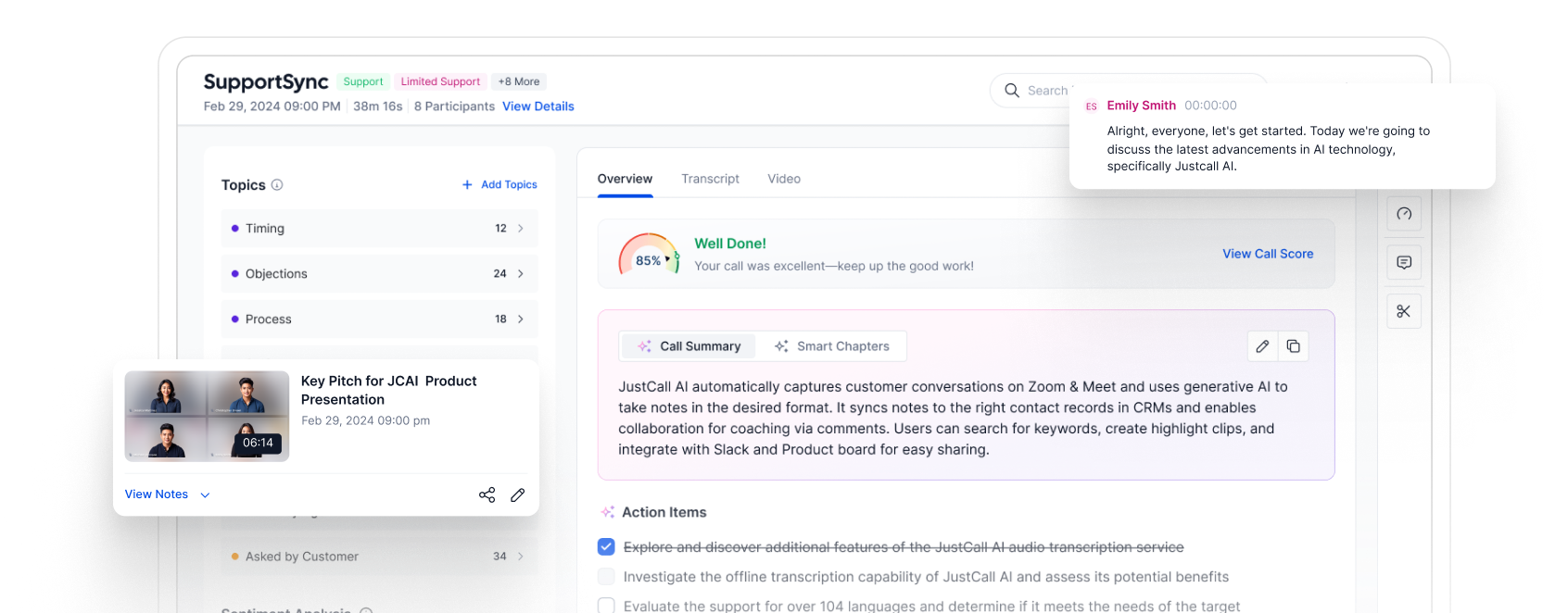This screenshot has width=1568, height=613.
Task: Check the Evaluate support for 104 languages item
Action: coord(606,606)
